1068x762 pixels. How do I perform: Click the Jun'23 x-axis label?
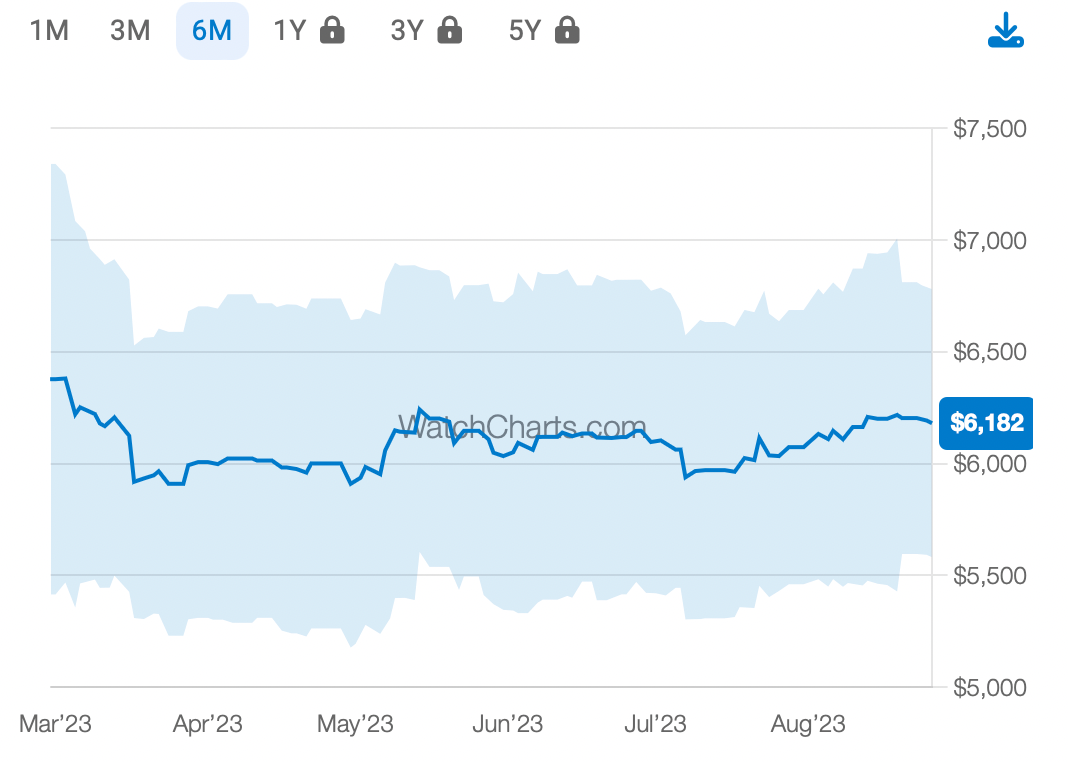coord(505,724)
